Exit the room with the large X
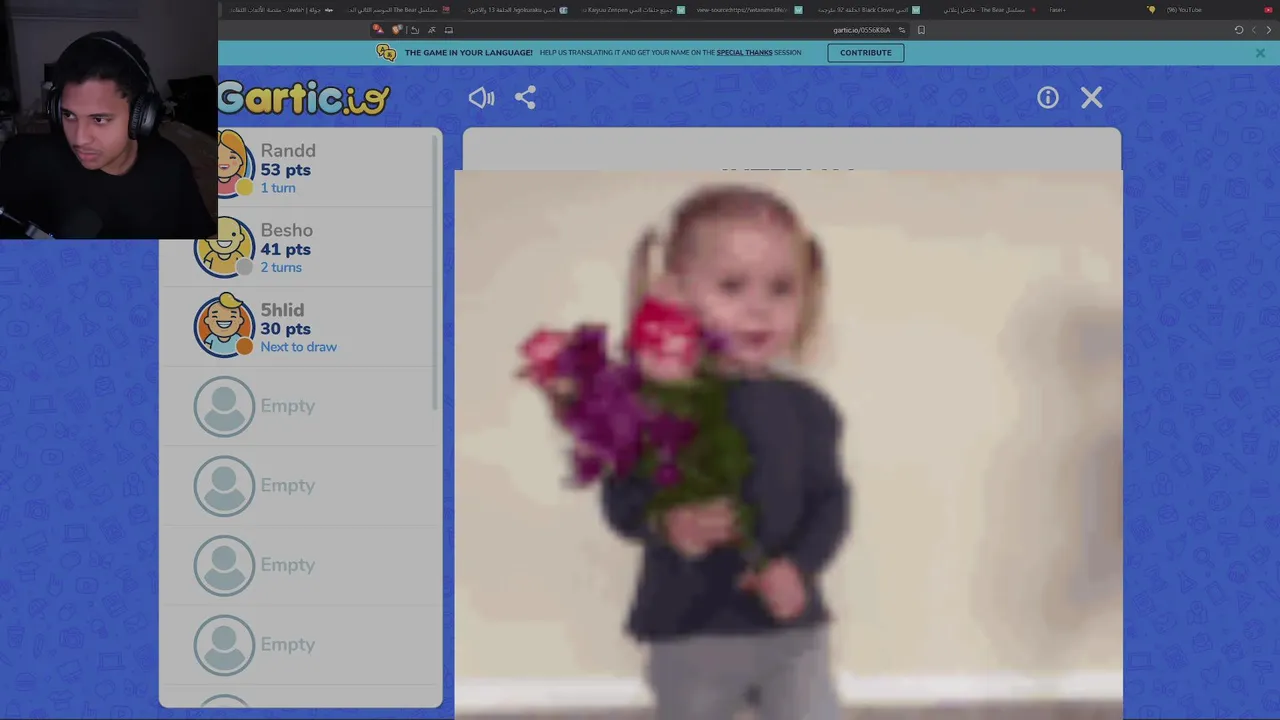 [1091, 97]
